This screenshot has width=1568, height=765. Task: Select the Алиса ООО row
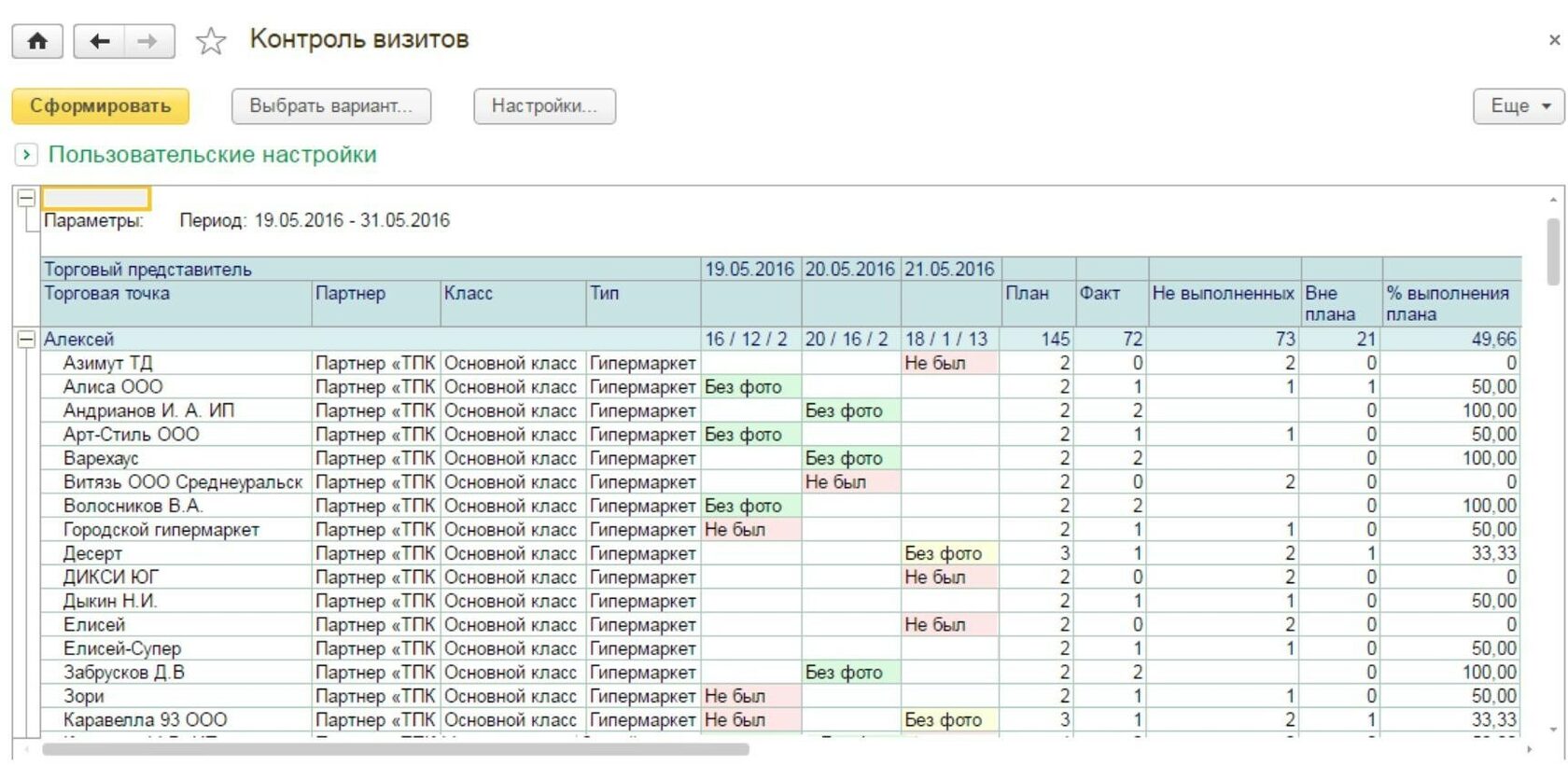tap(780, 387)
